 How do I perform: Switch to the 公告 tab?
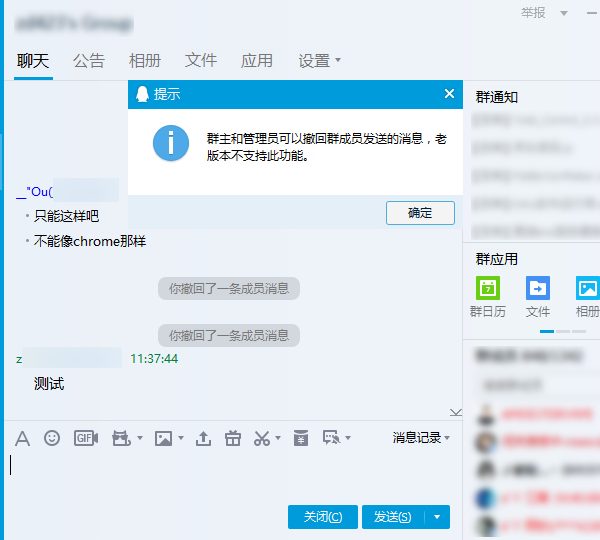coord(89,61)
